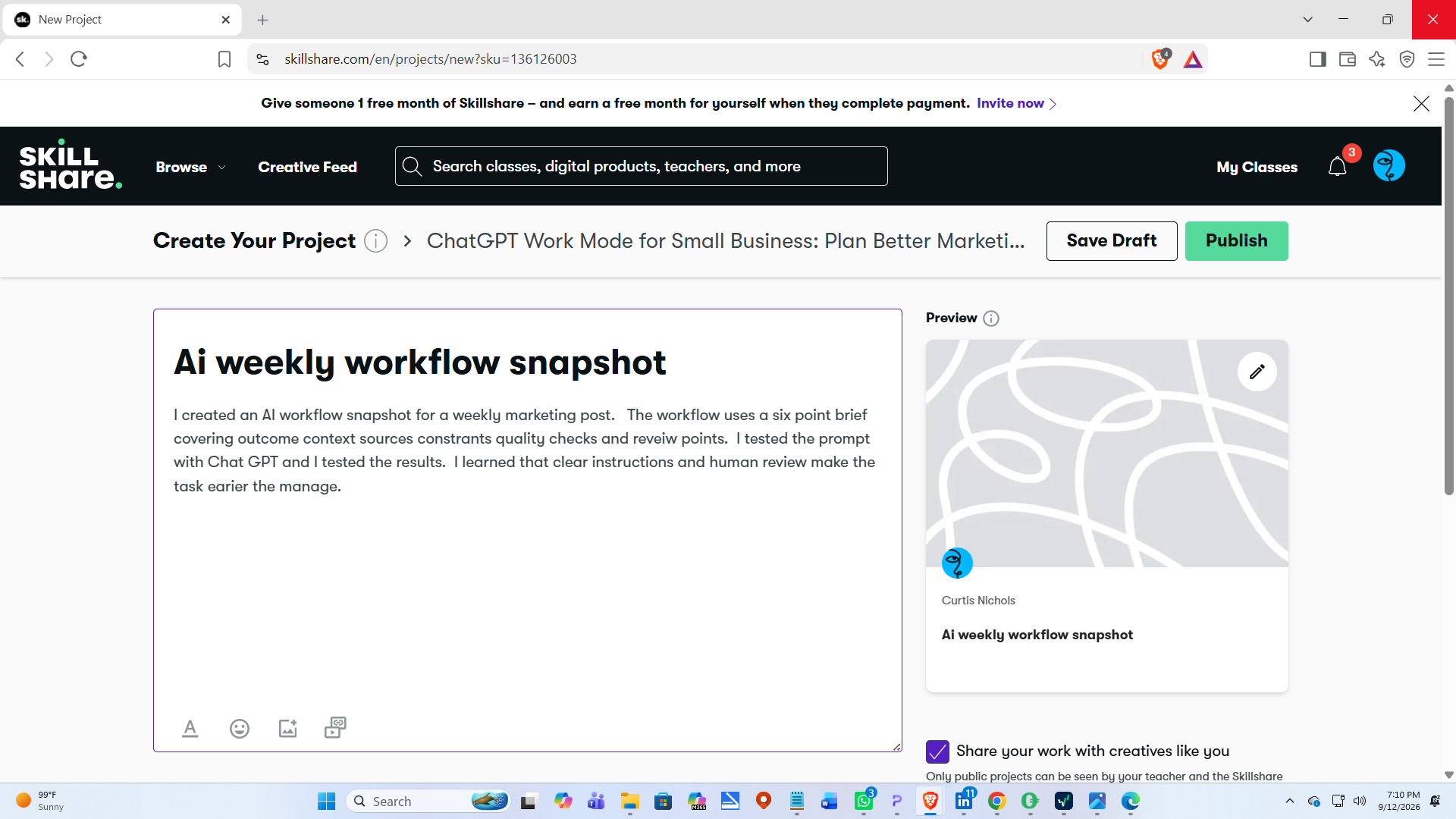Open the tab search dropdown arrow

point(1308,20)
